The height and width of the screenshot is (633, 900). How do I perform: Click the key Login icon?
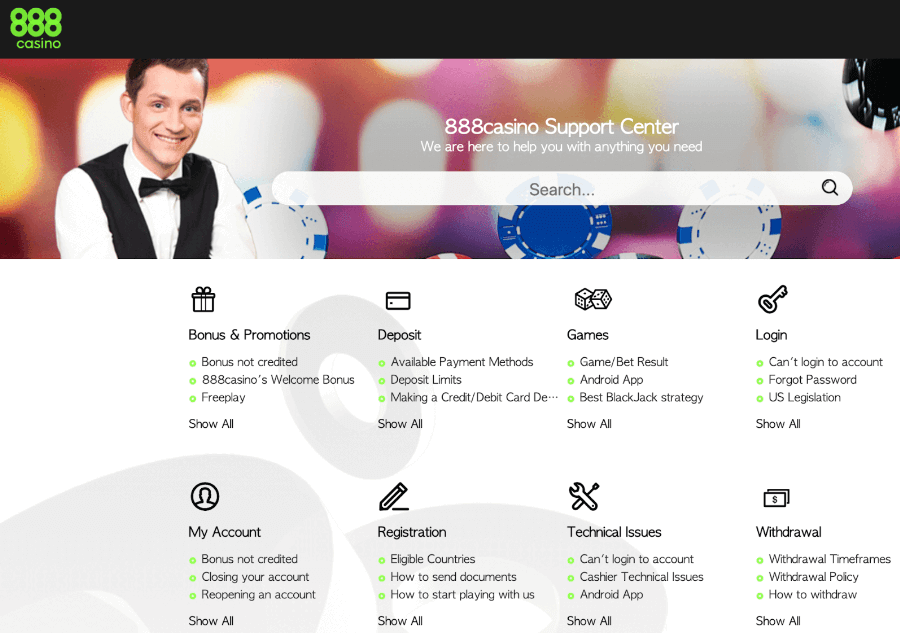coord(772,299)
